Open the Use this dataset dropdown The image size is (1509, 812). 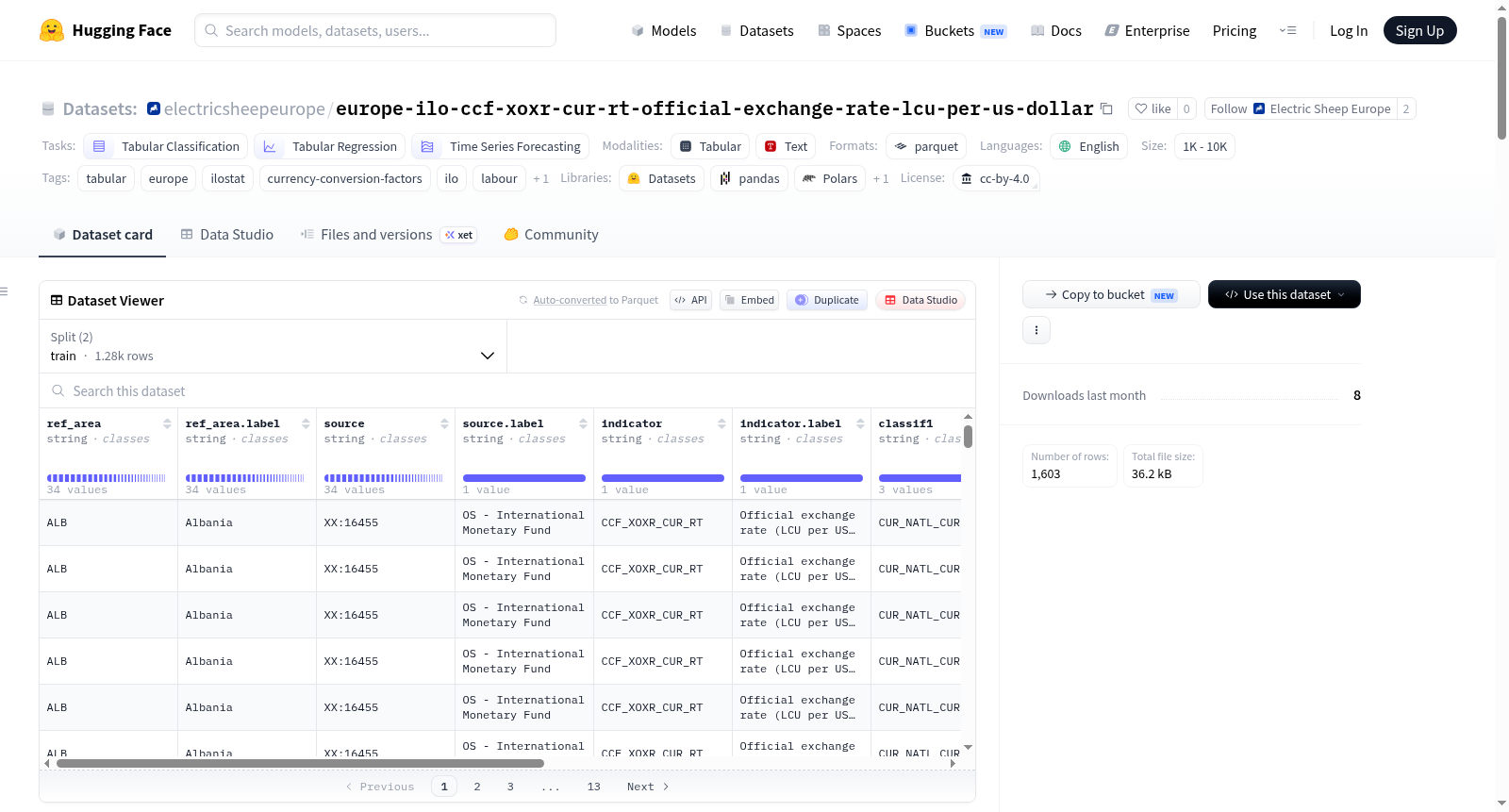[1285, 294]
